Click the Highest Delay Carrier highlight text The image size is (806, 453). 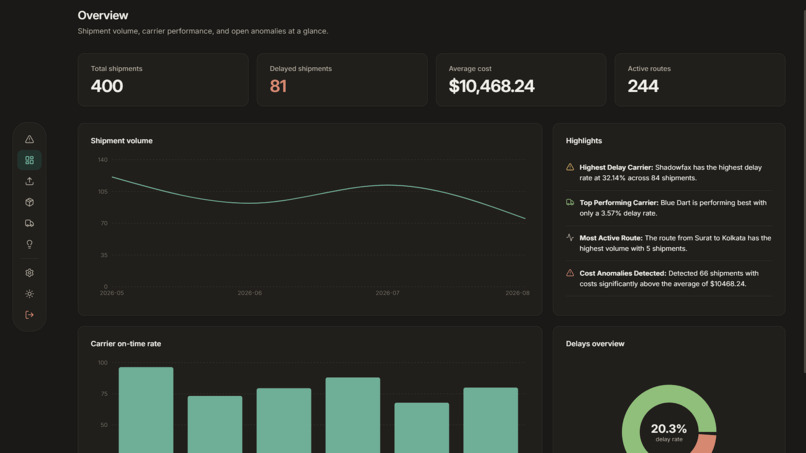coord(670,173)
